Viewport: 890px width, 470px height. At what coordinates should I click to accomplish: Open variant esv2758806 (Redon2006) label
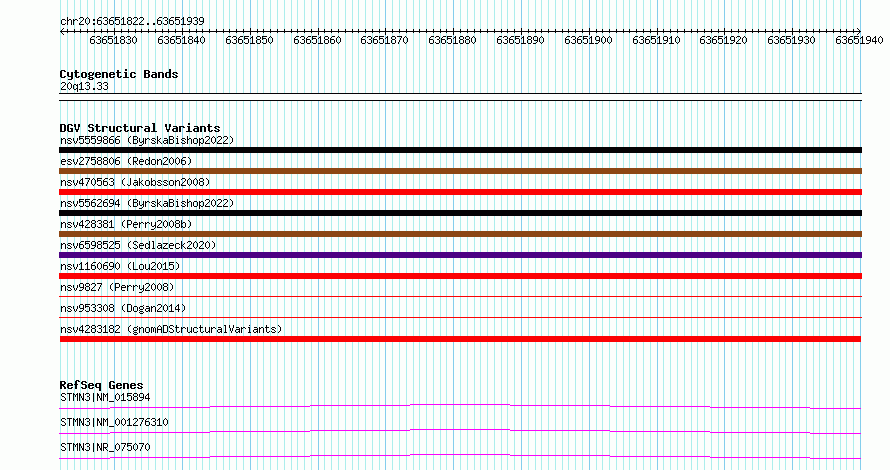[x=126, y=161]
